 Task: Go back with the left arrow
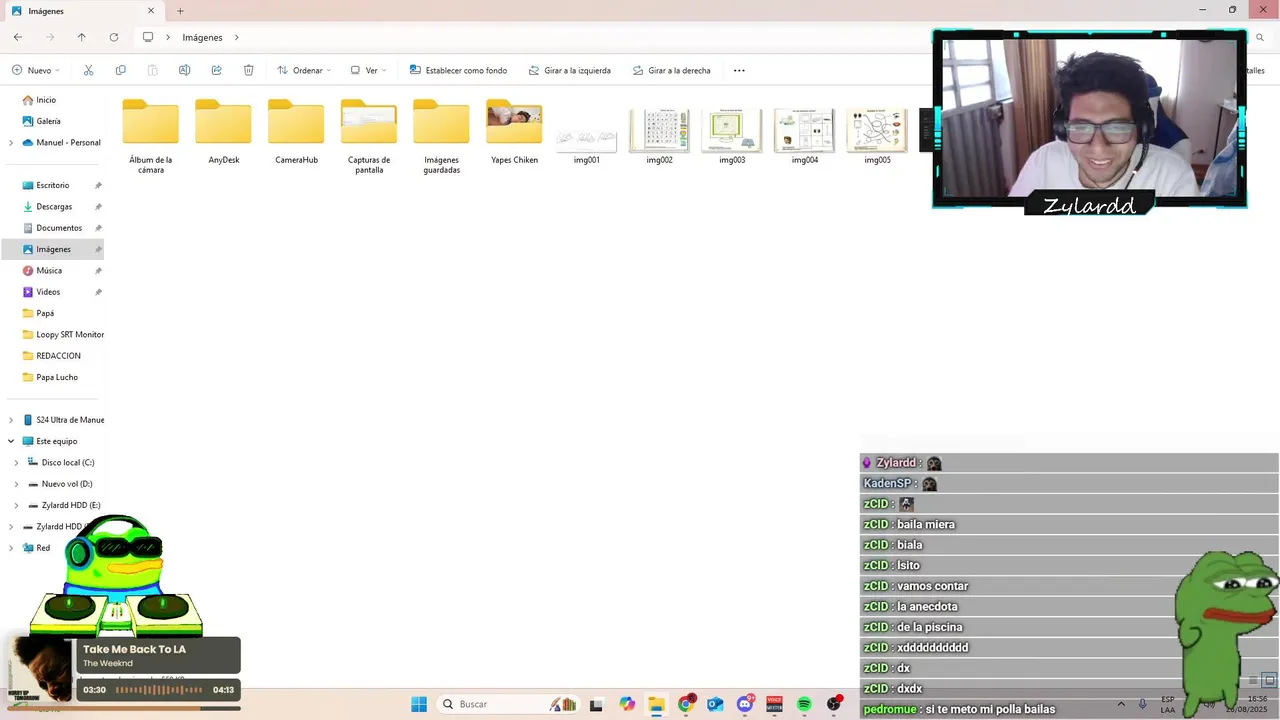point(18,37)
